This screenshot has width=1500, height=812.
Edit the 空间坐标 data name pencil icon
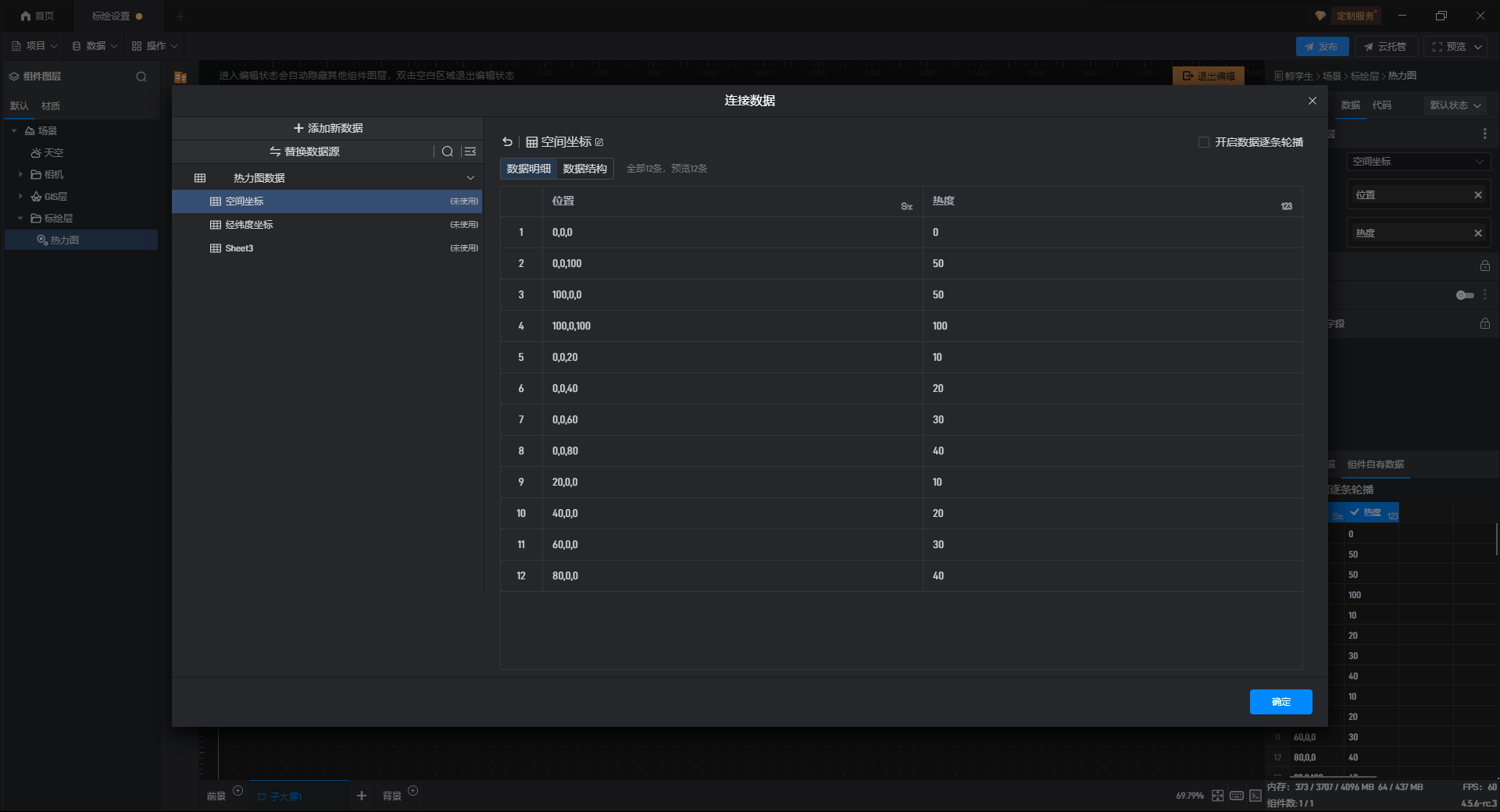pyautogui.click(x=599, y=142)
